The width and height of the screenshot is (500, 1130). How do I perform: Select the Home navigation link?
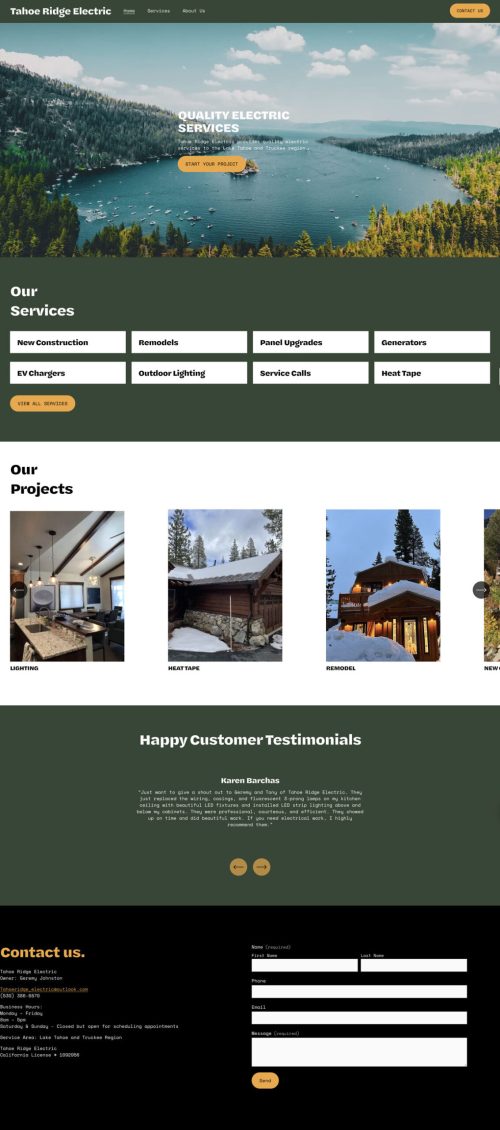[129, 11]
